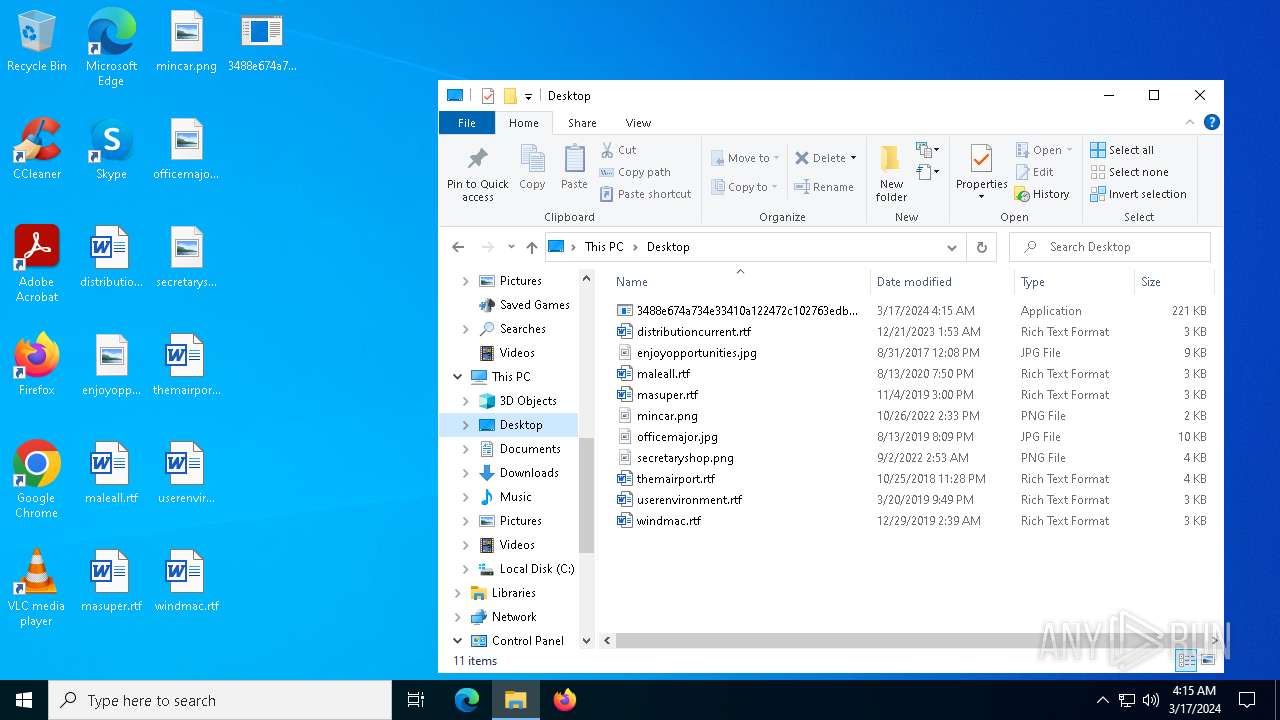Collapse the ribbon chevron
The width and height of the screenshot is (1280, 720).
point(1190,123)
